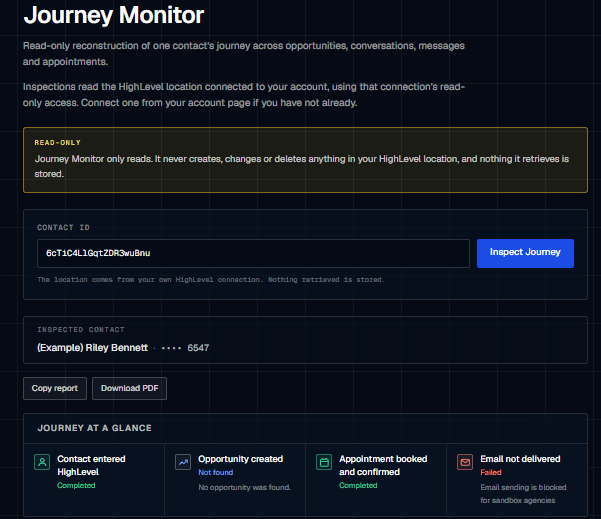Click the Contact entered person icon
The image size is (601, 519).
pyautogui.click(x=42, y=462)
